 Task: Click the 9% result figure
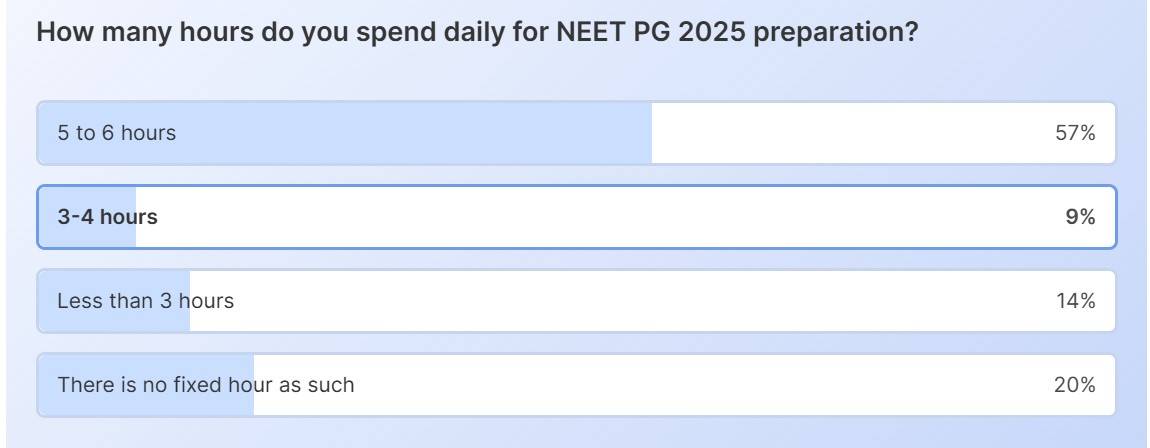click(1080, 217)
